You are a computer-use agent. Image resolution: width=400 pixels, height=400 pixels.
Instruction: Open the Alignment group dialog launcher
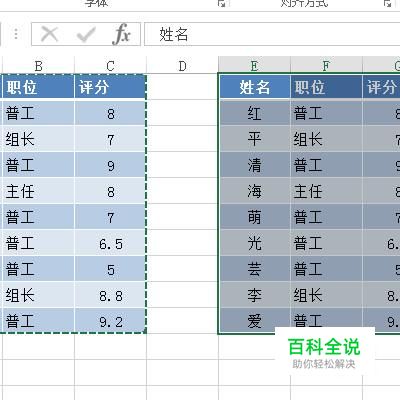coord(387,4)
